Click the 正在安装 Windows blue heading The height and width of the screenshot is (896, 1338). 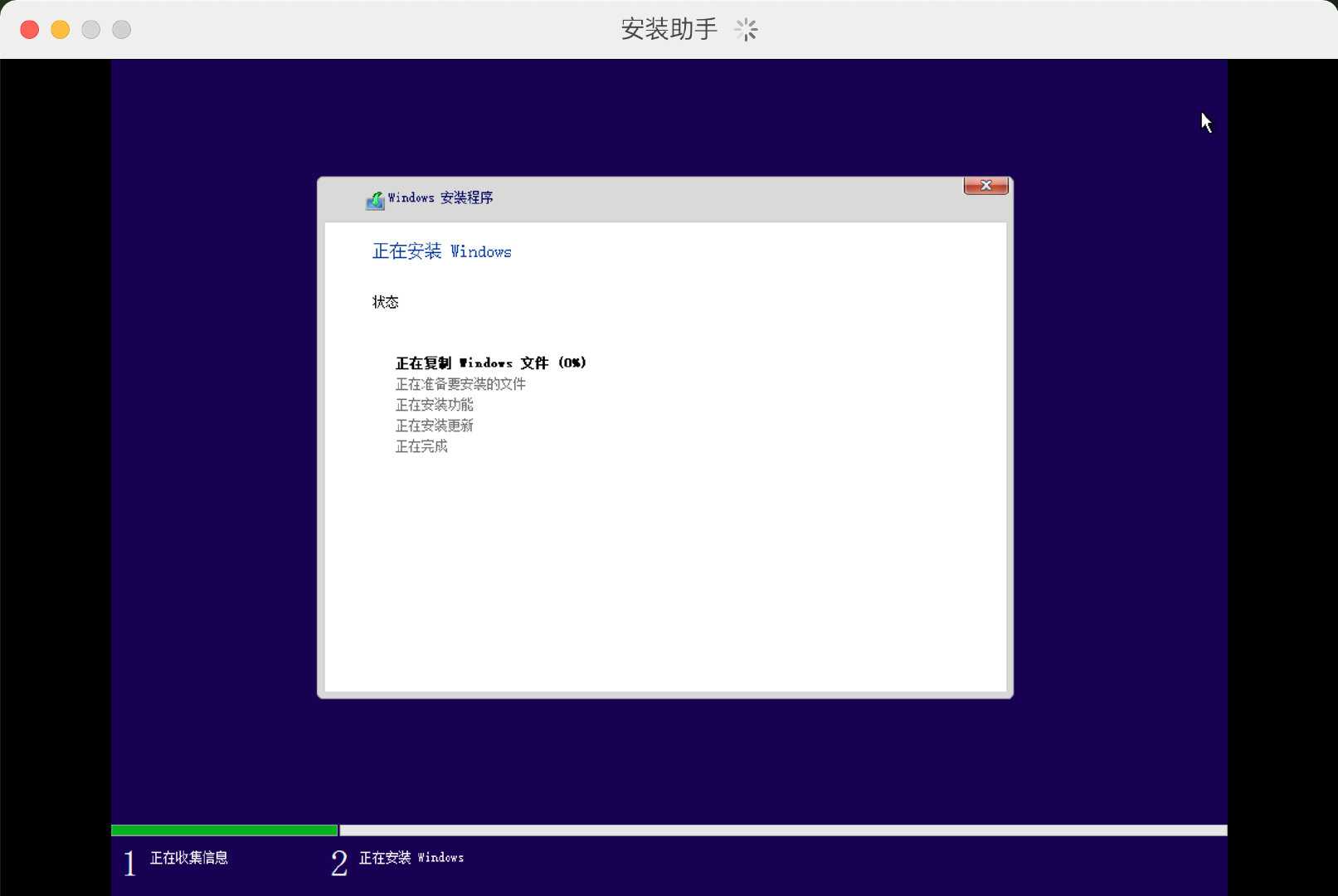coord(441,251)
